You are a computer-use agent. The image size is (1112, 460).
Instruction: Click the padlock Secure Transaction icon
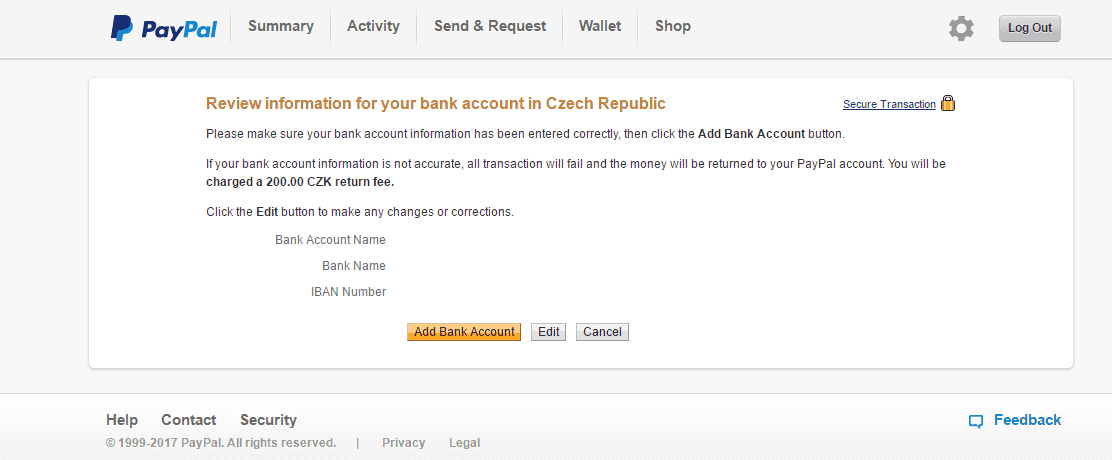(x=947, y=103)
